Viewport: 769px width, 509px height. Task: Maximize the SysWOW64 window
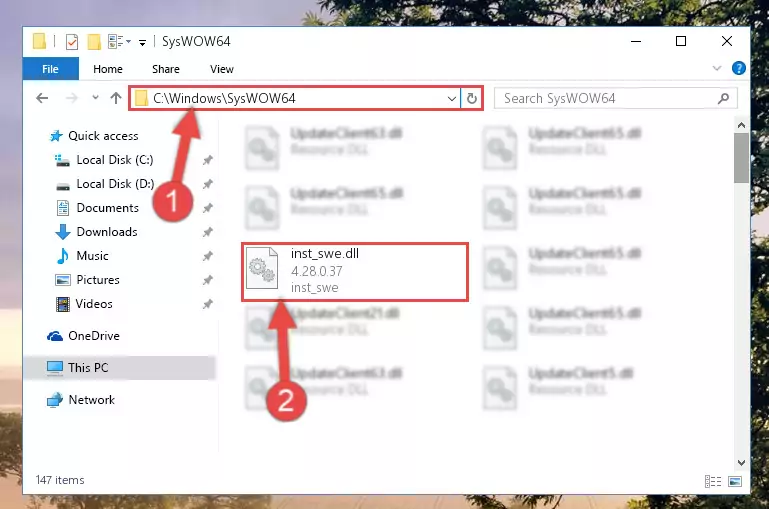(681, 41)
